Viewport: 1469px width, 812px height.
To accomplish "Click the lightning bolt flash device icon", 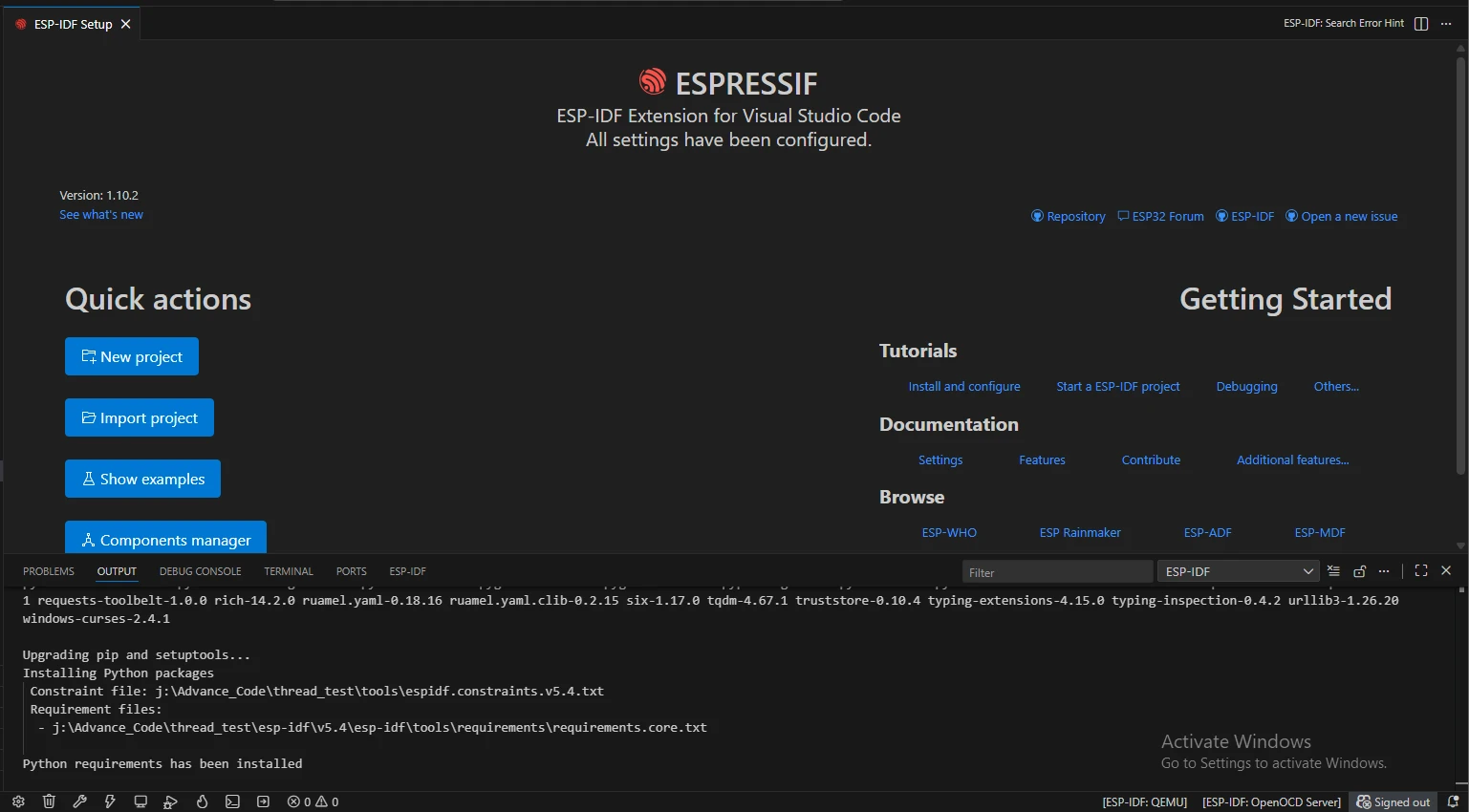I will (110, 801).
